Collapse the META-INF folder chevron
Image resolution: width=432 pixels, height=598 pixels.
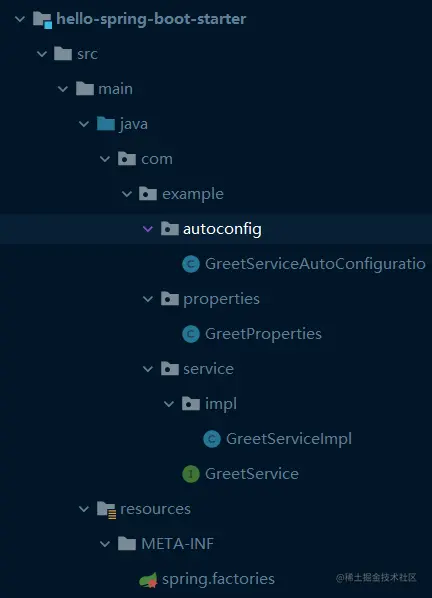click(105, 544)
